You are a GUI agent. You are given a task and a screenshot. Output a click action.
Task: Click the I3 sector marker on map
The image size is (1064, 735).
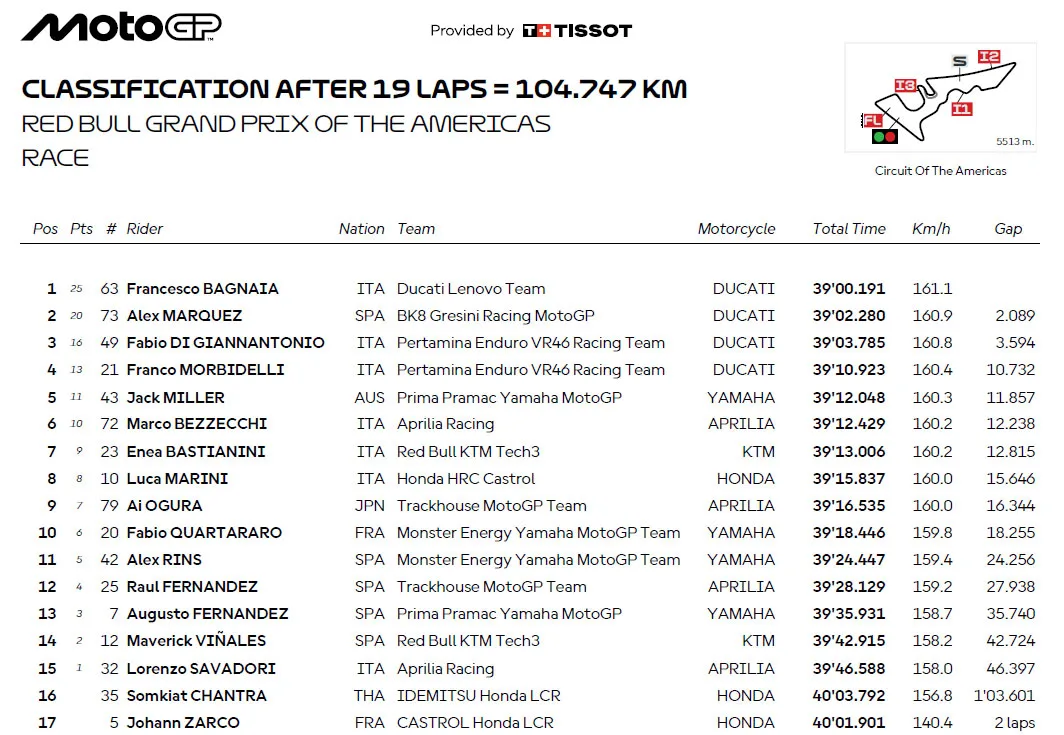click(905, 86)
